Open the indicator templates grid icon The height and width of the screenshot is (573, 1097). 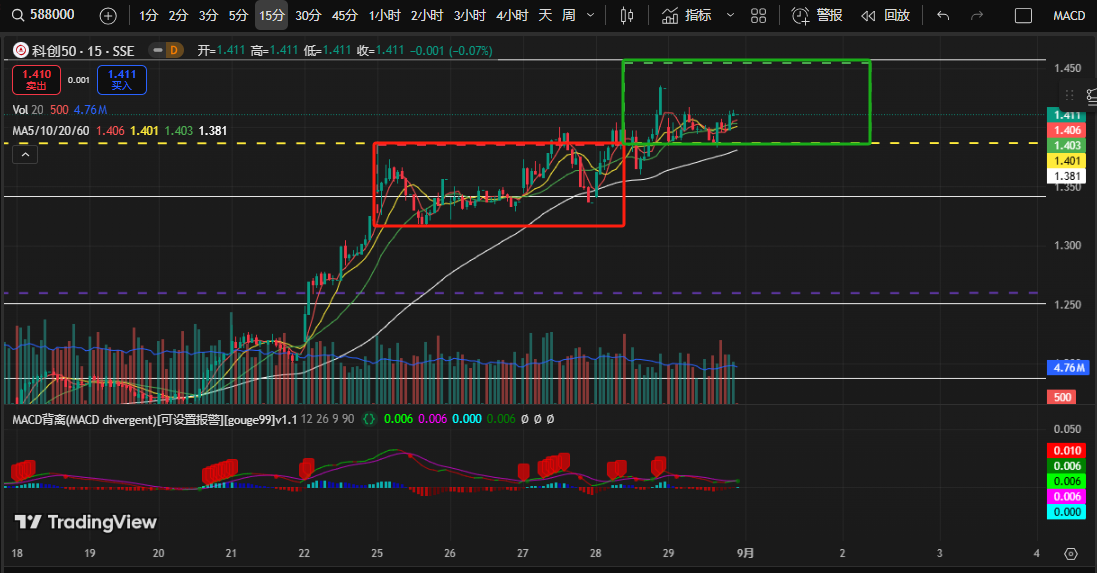pos(759,15)
